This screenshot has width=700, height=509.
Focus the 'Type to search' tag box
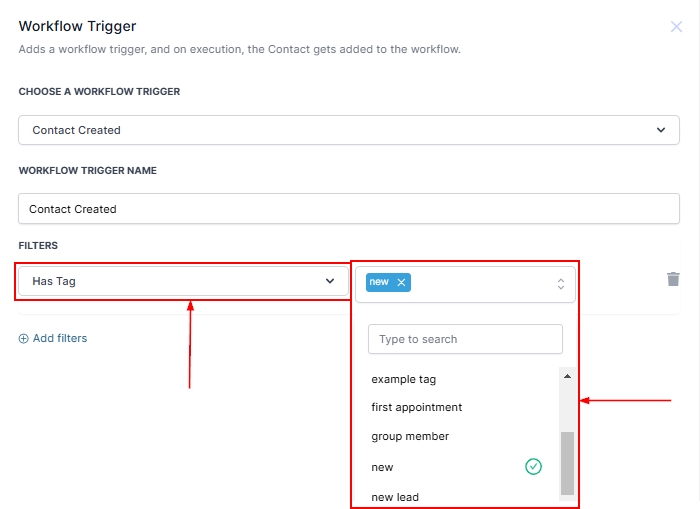point(465,339)
